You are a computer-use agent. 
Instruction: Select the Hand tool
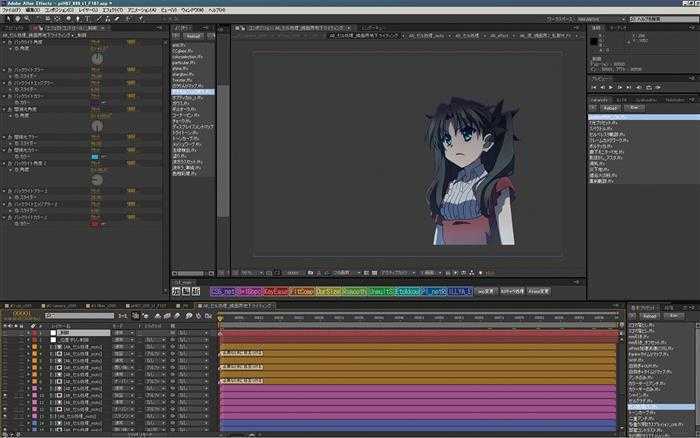(18, 19)
